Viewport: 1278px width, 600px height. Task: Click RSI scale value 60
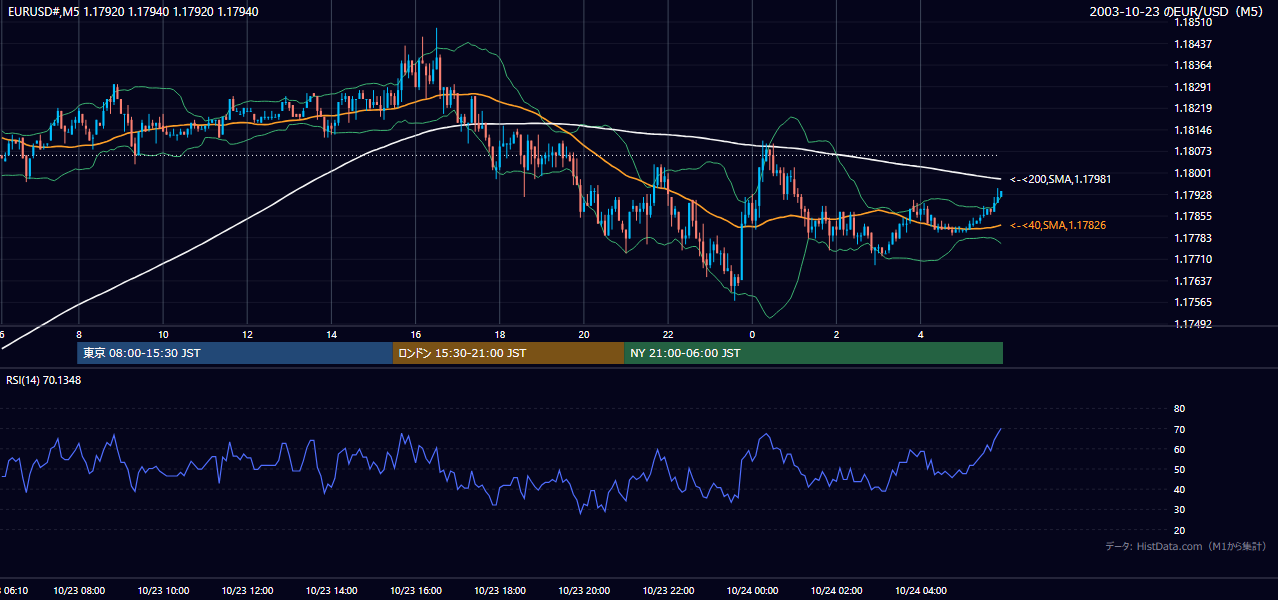point(1179,450)
